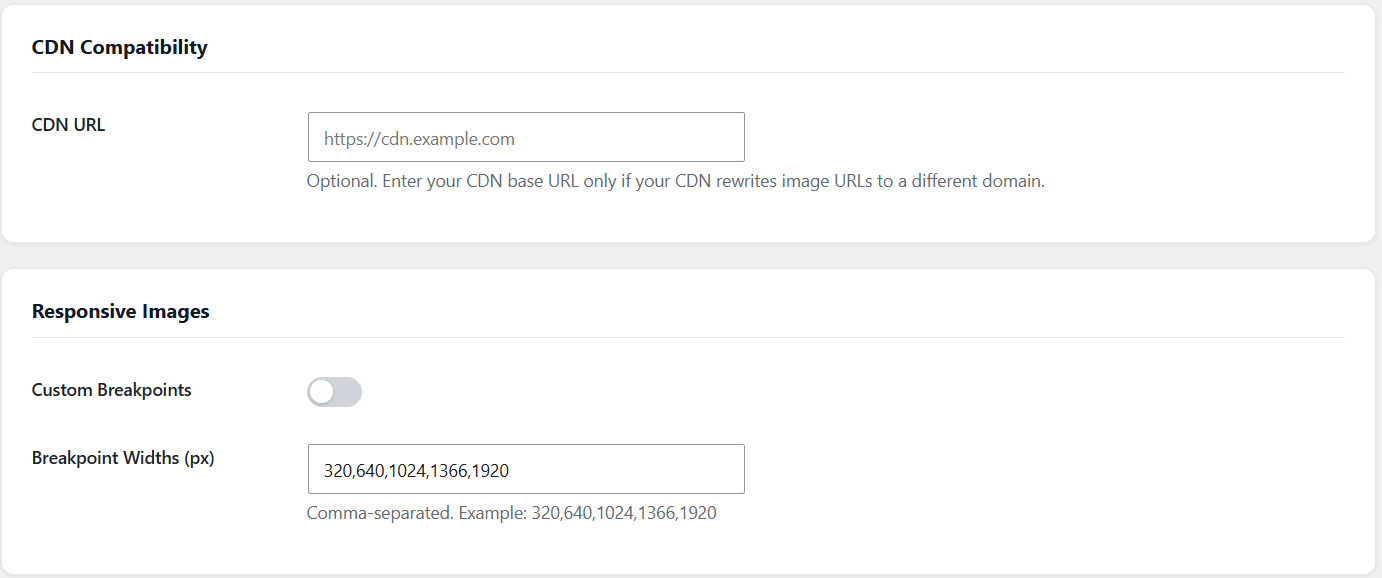Click the divider line under Responsive Images
This screenshot has height=578, width=1382.
688,337
